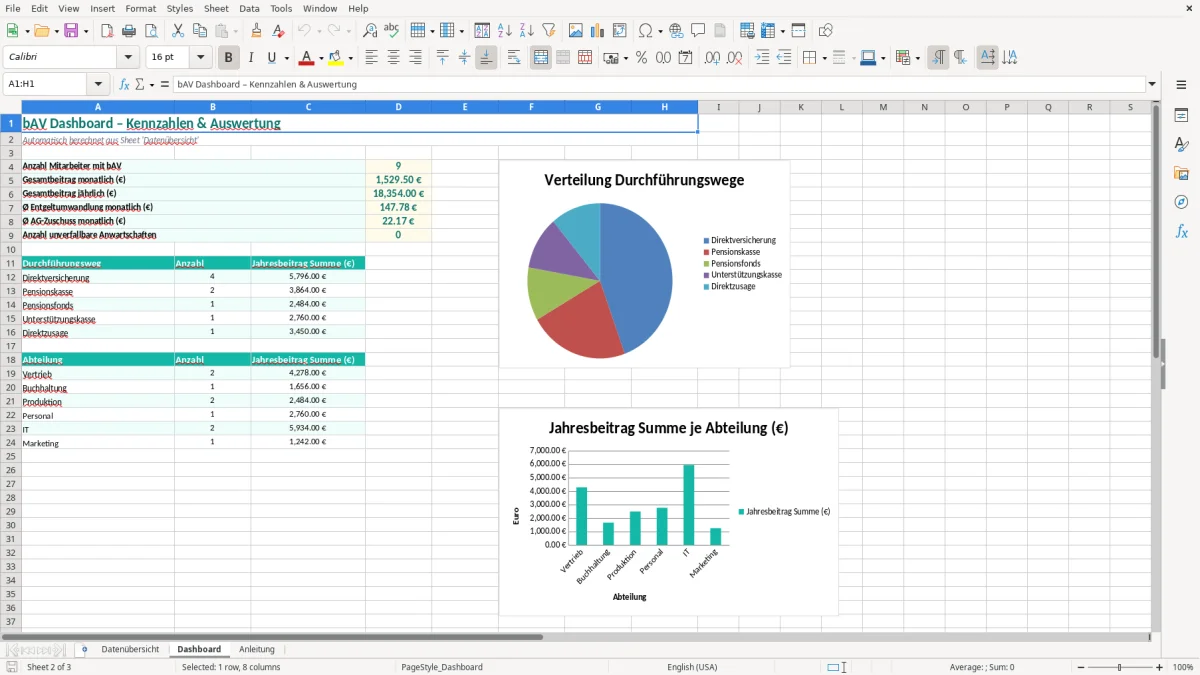The width and height of the screenshot is (1200, 675).
Task: Switch to the Datenübersicht sheet tab
Action: 130,650
